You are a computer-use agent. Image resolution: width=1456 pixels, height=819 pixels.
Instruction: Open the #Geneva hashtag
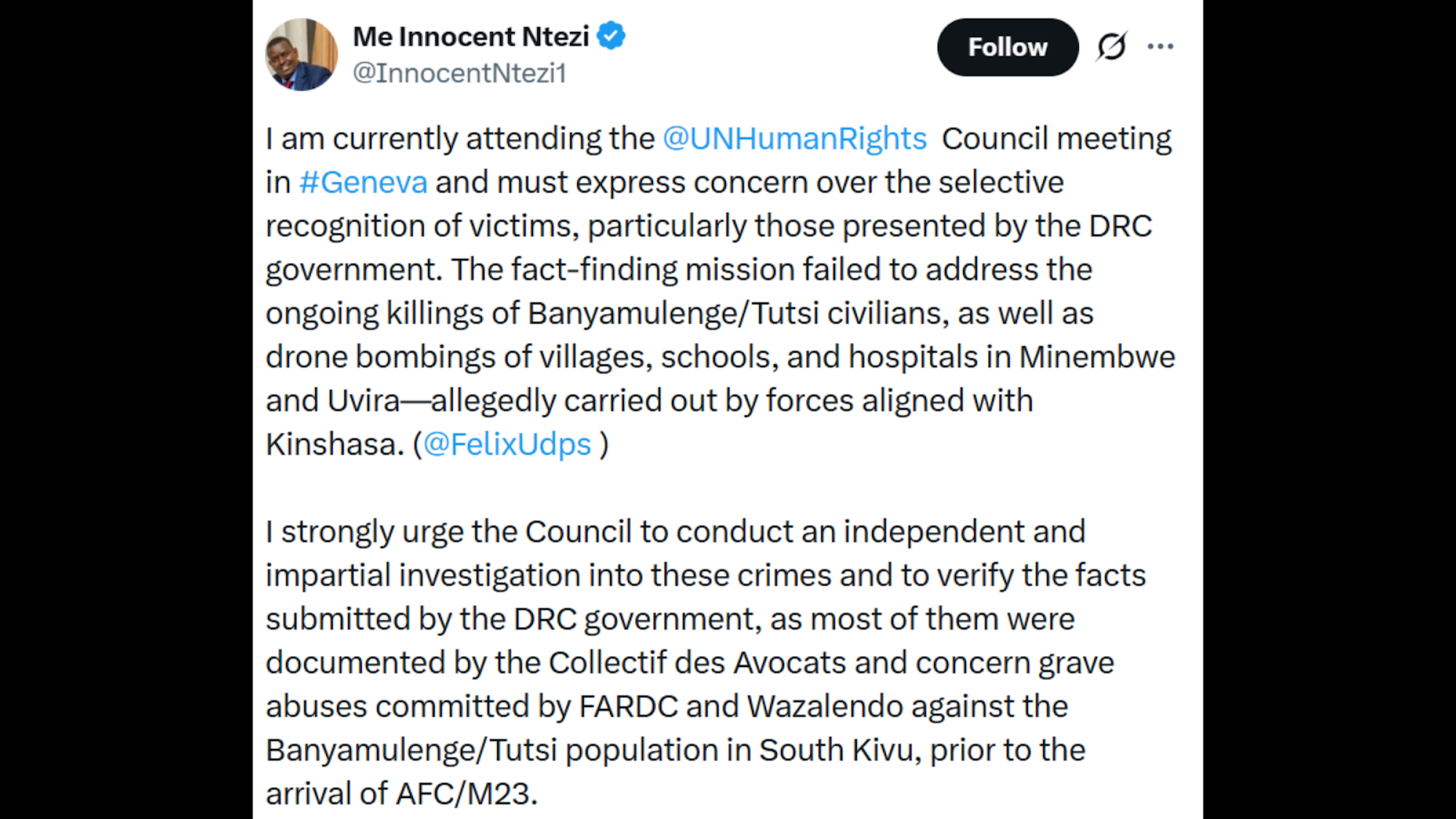363,182
